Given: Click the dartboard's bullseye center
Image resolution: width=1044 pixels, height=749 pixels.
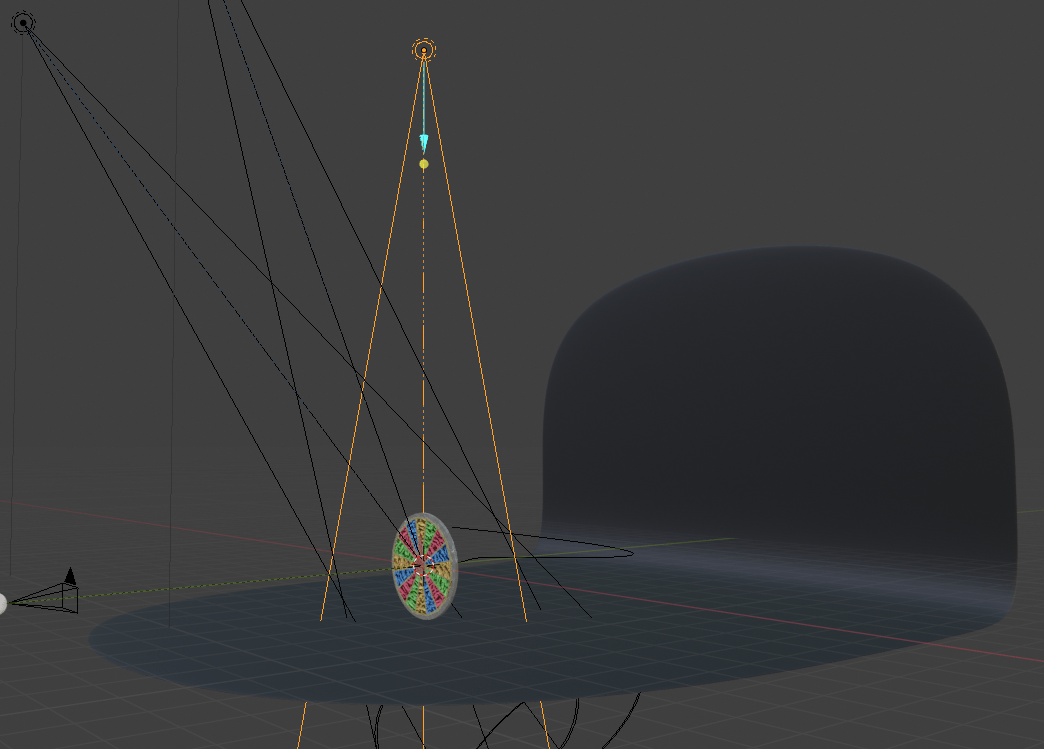Looking at the screenshot, I should [424, 567].
